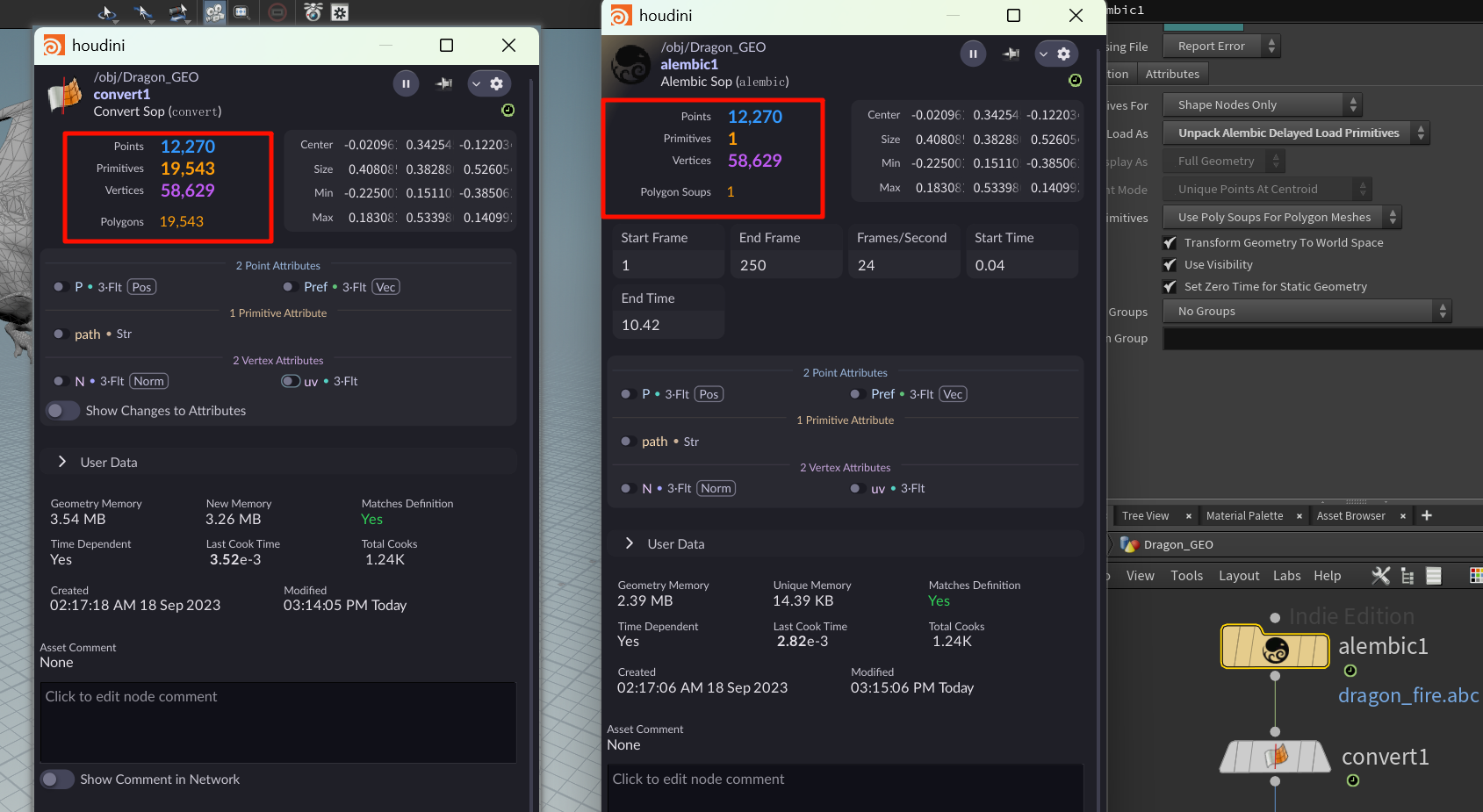Open Unpack Alembic Delayed Load Primitives dropdown
This screenshot has width=1483, height=812.
pyautogui.click(x=1296, y=133)
